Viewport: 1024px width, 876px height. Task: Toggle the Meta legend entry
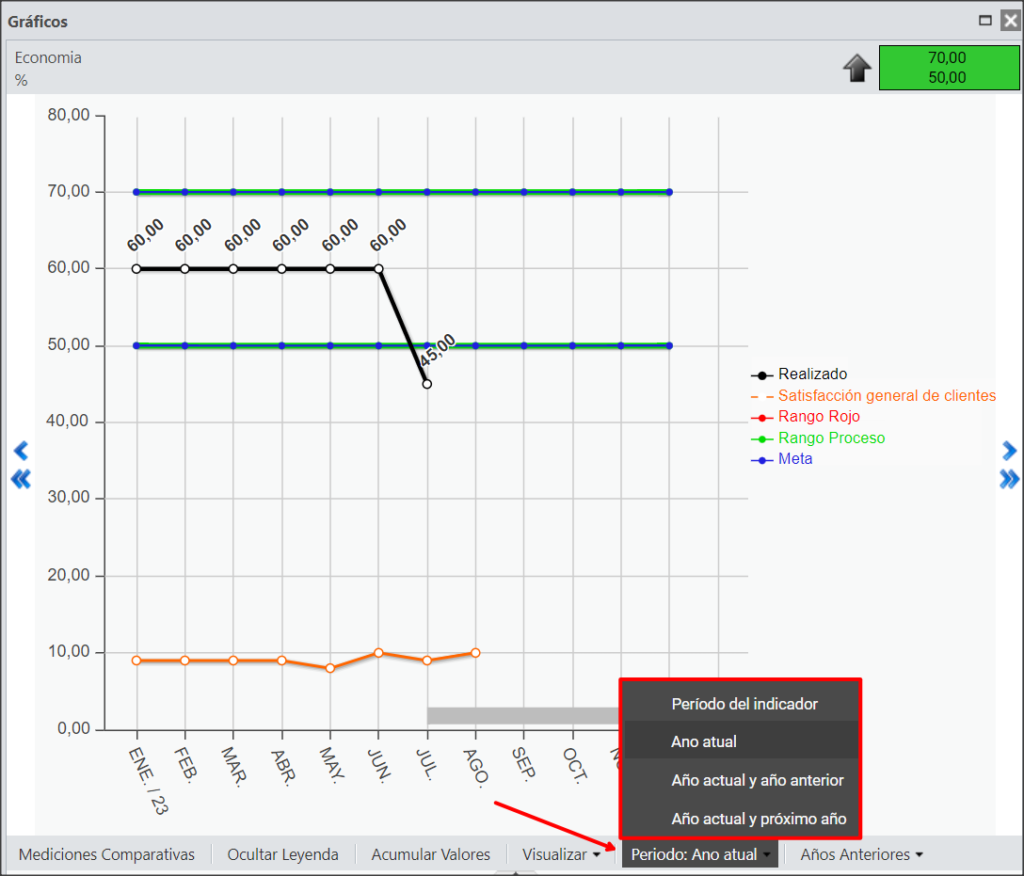pos(782,459)
